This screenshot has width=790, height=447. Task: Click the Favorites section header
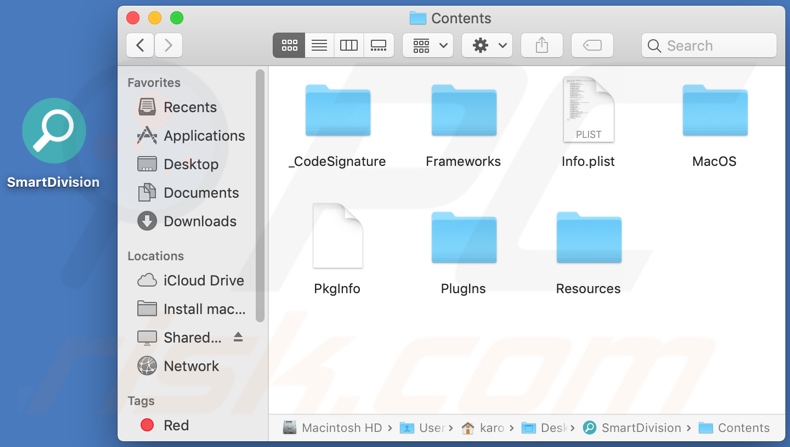154,83
